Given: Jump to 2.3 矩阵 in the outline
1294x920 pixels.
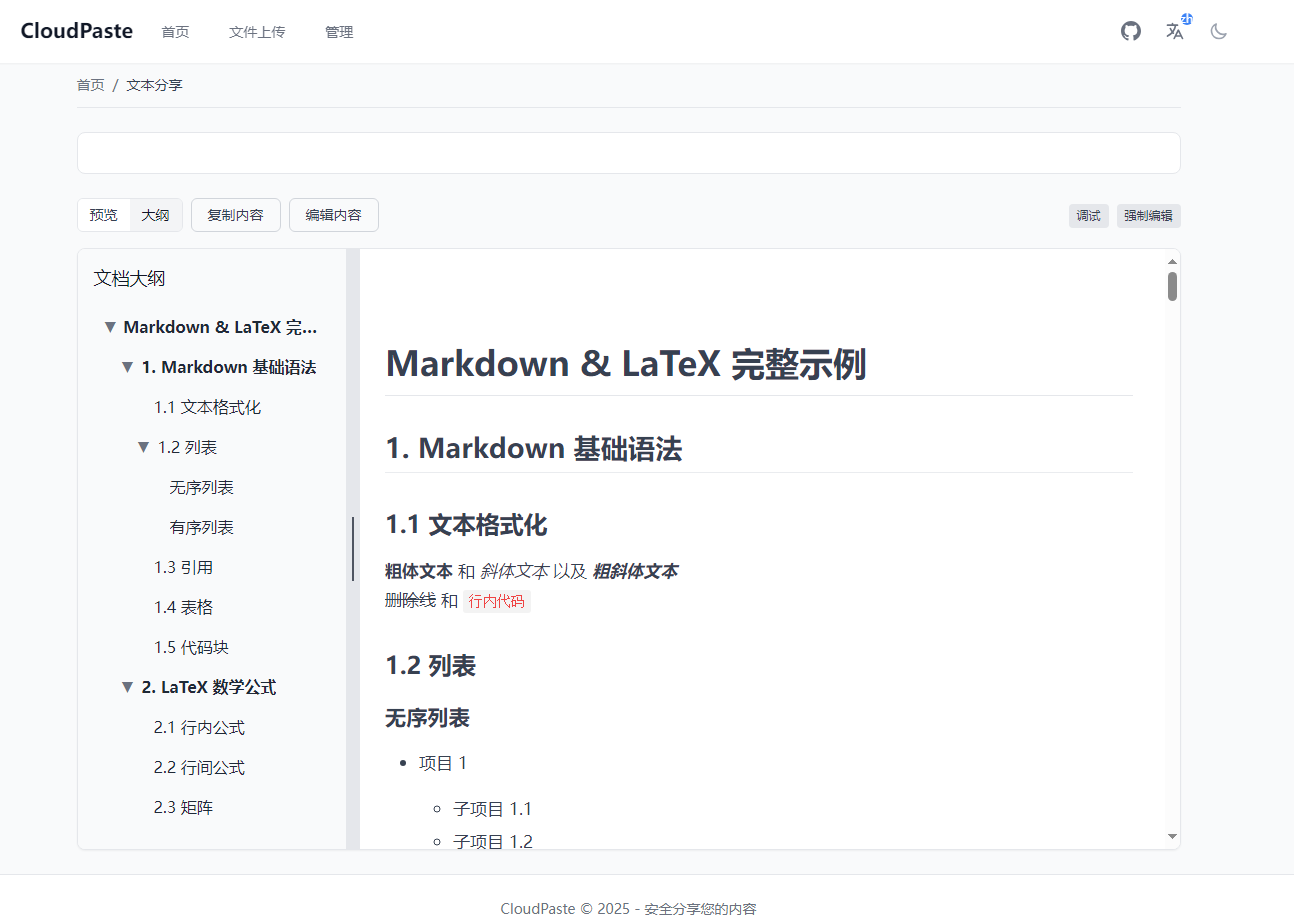Looking at the screenshot, I should 183,807.
